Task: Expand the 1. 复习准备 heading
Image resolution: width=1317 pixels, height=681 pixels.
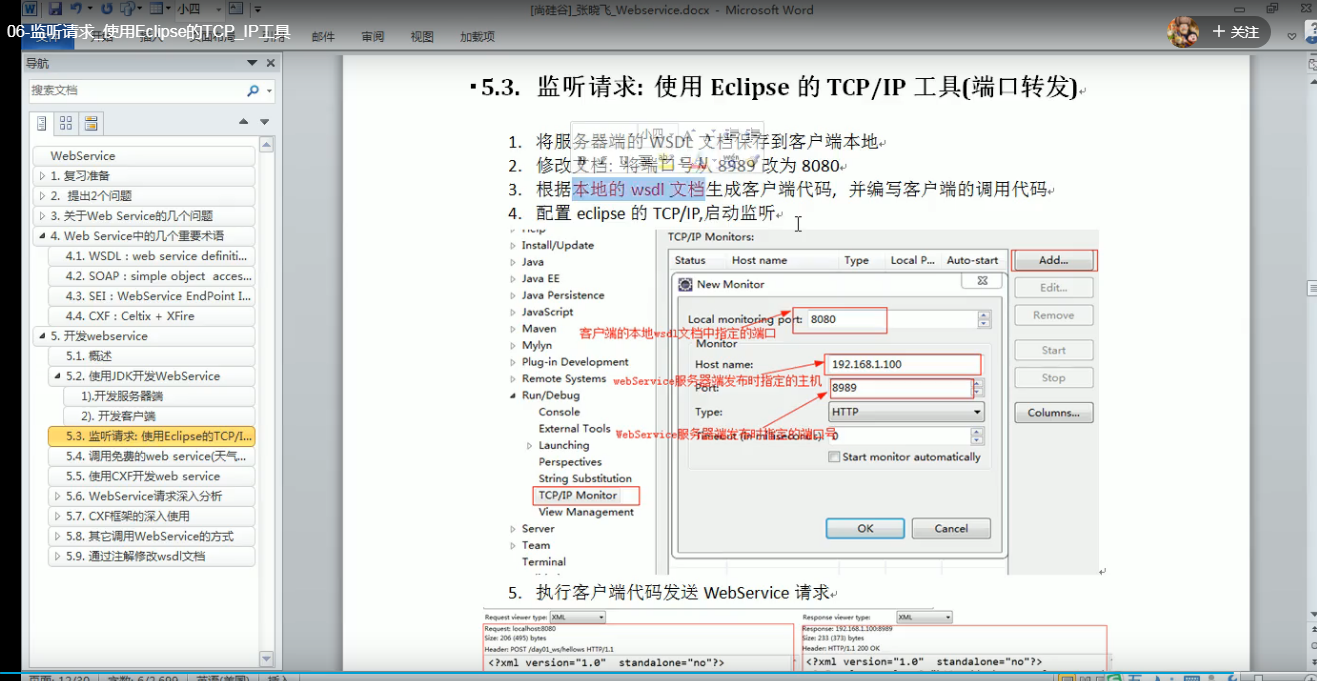Action: click(x=42, y=176)
